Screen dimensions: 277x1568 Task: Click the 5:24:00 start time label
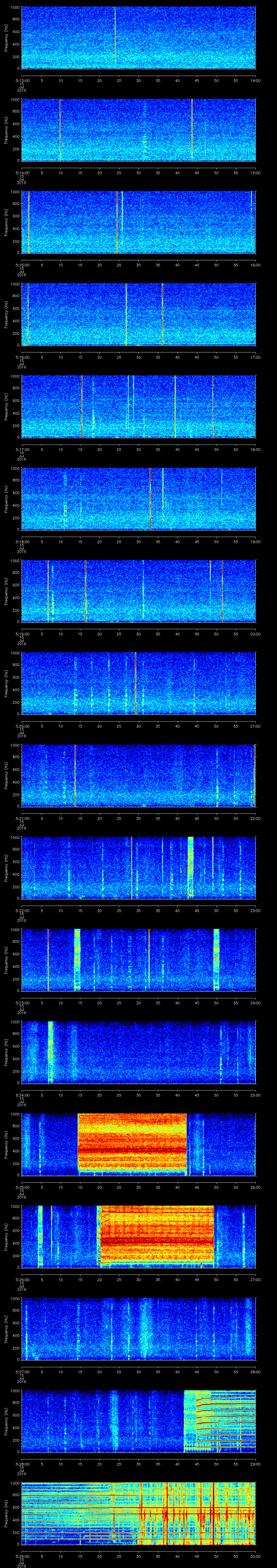tap(22, 1095)
